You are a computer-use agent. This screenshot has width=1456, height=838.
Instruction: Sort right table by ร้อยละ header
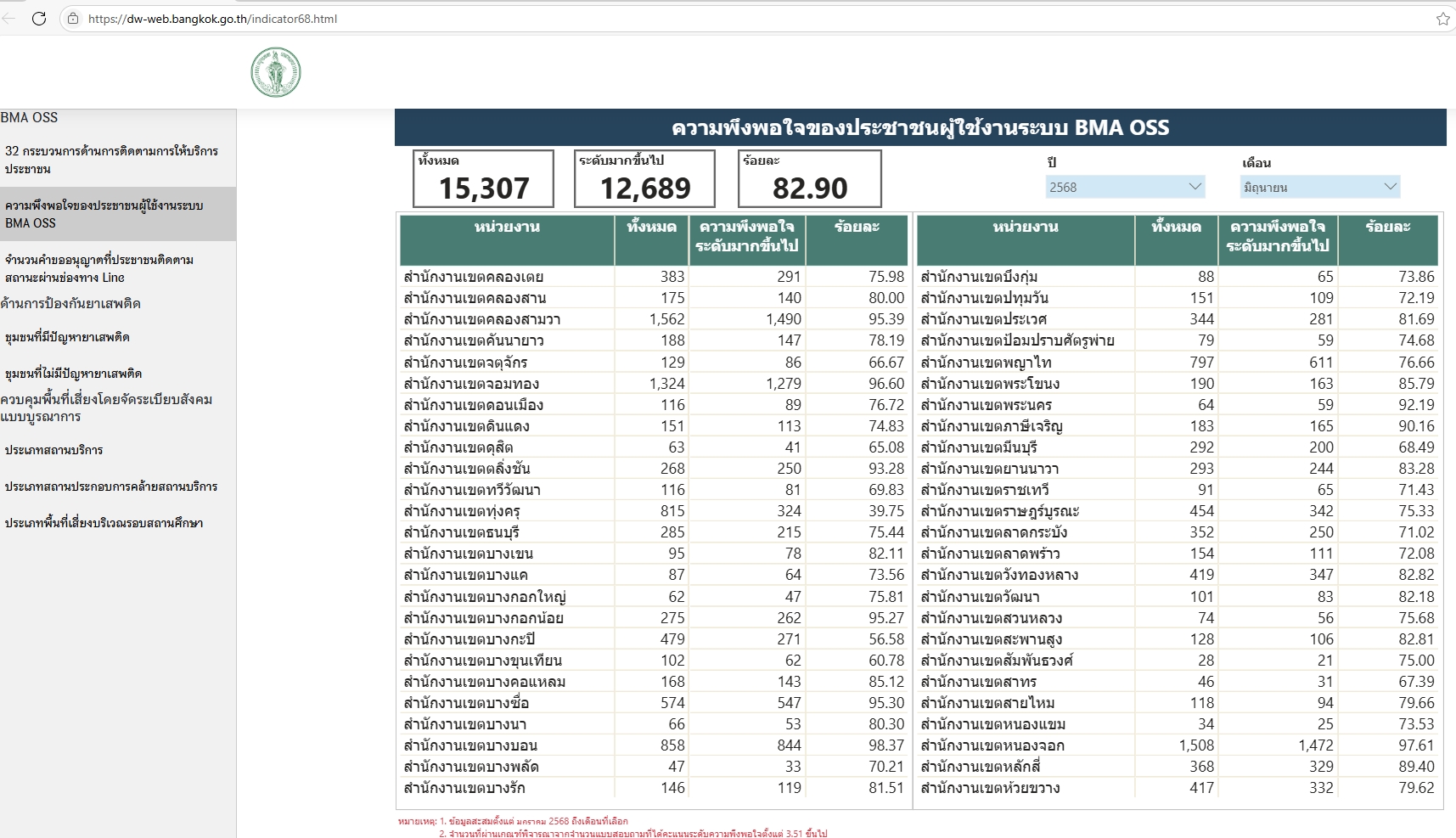(x=1388, y=239)
